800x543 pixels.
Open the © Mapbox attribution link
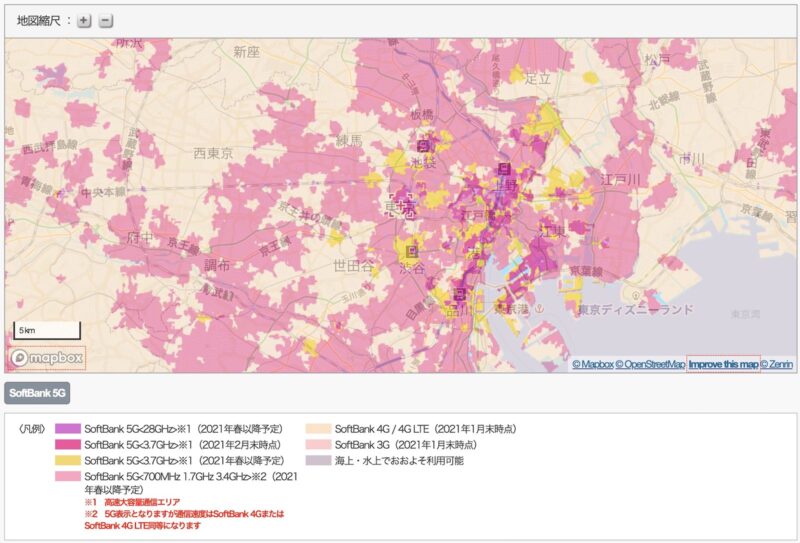(592, 364)
